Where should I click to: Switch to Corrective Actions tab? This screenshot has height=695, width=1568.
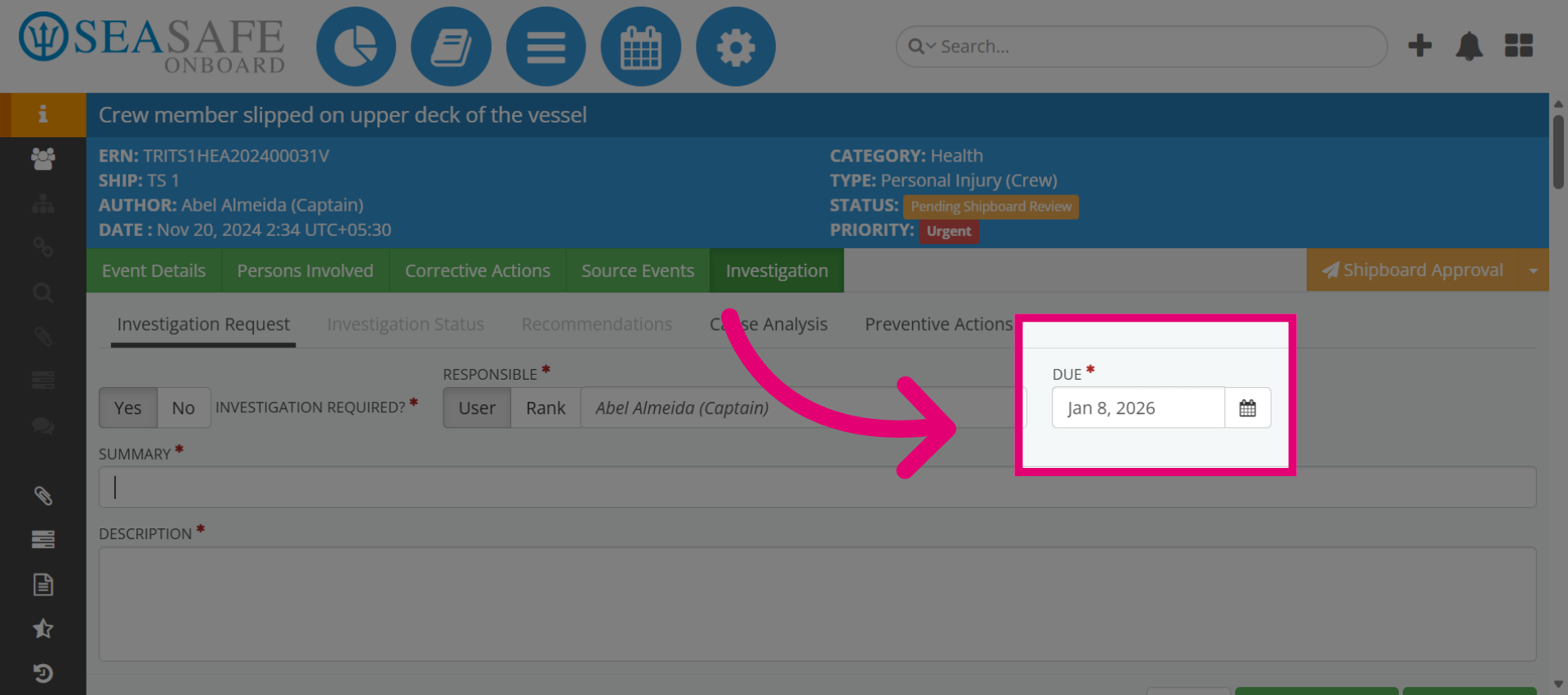[x=478, y=270]
